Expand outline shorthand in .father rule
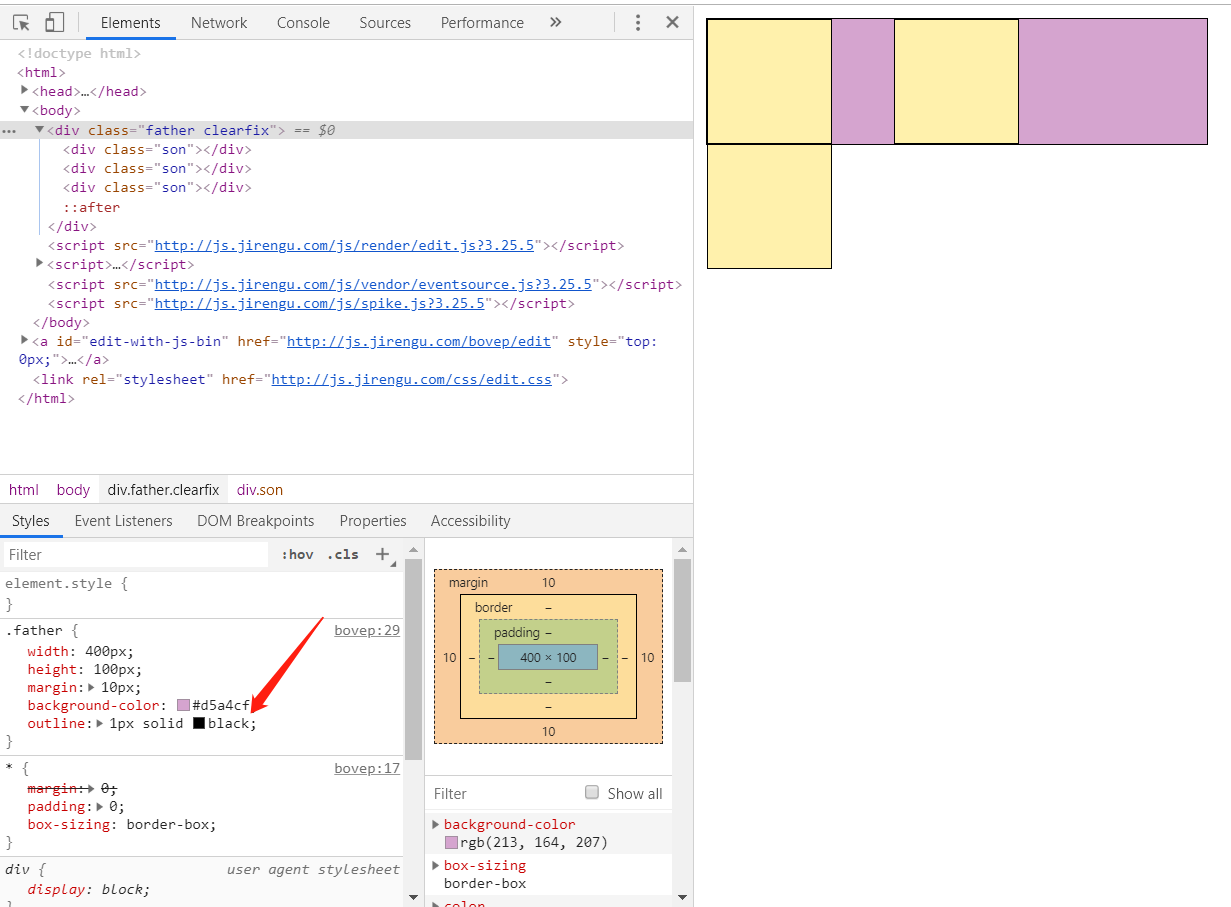Viewport: 1231px width, 907px height. 100,723
